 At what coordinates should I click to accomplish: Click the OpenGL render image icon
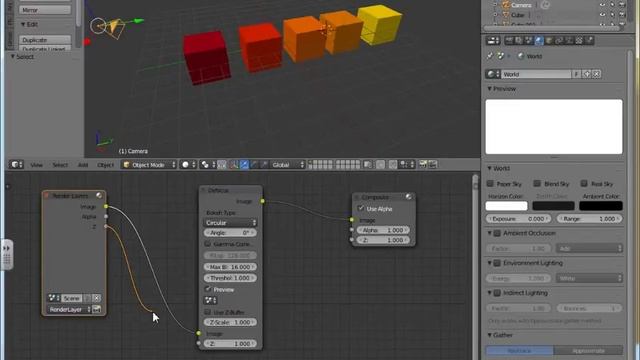pos(423,164)
